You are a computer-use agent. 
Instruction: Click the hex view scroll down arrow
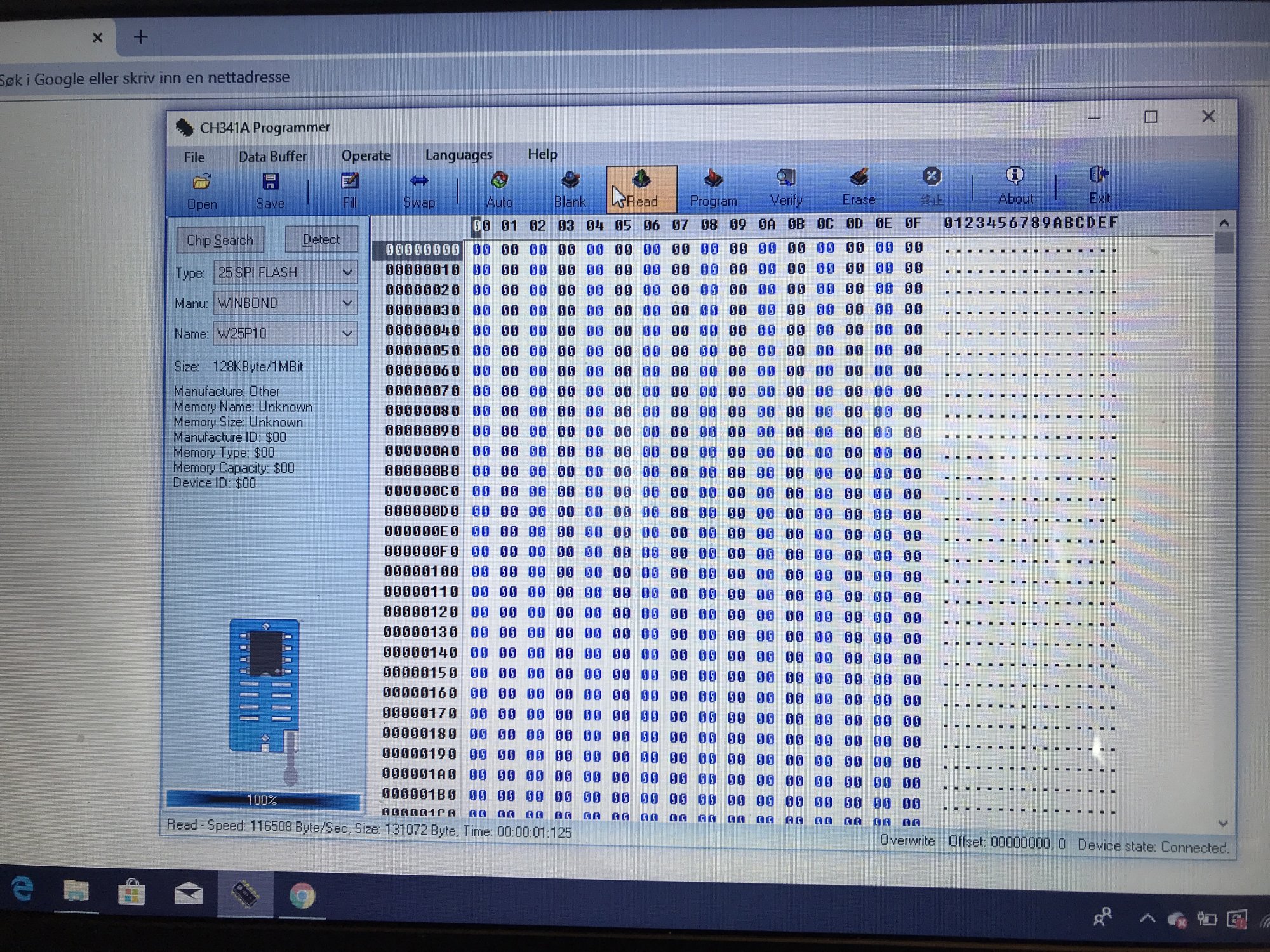pos(1224,824)
